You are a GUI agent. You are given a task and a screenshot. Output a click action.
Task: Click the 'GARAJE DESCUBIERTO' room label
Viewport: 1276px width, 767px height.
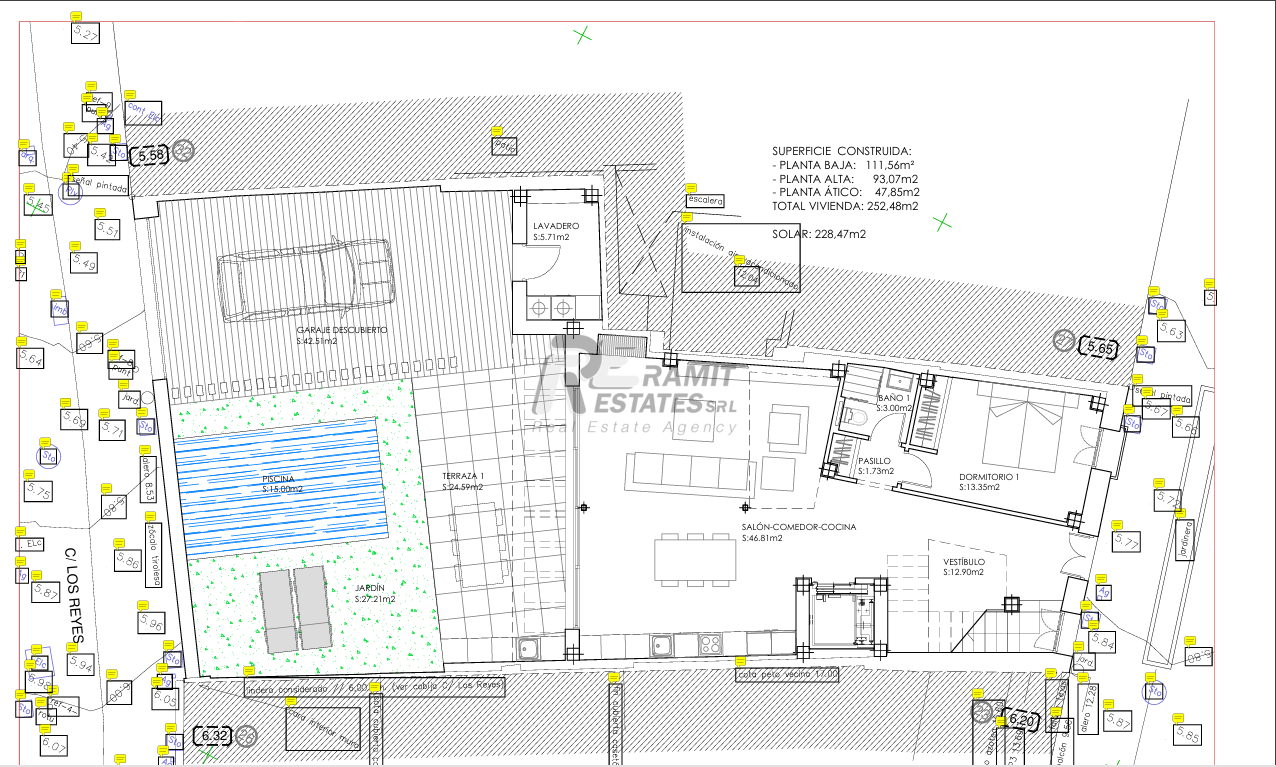point(341,329)
